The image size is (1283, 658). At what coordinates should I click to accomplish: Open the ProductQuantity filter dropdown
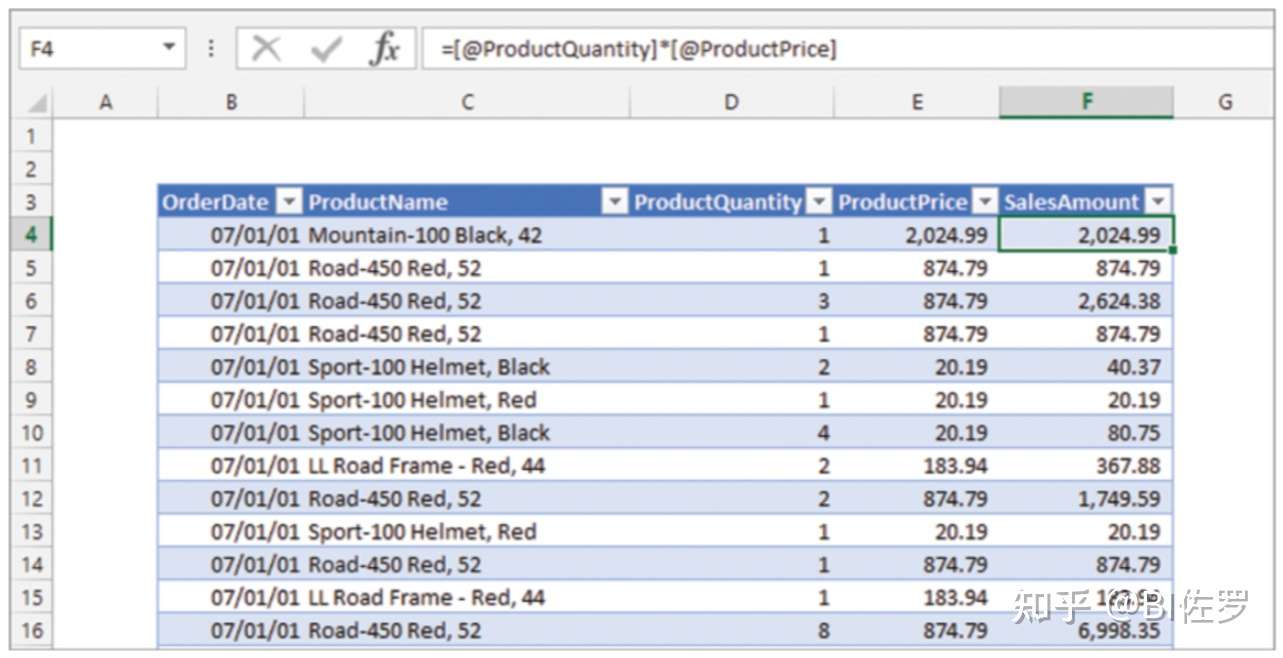[819, 202]
